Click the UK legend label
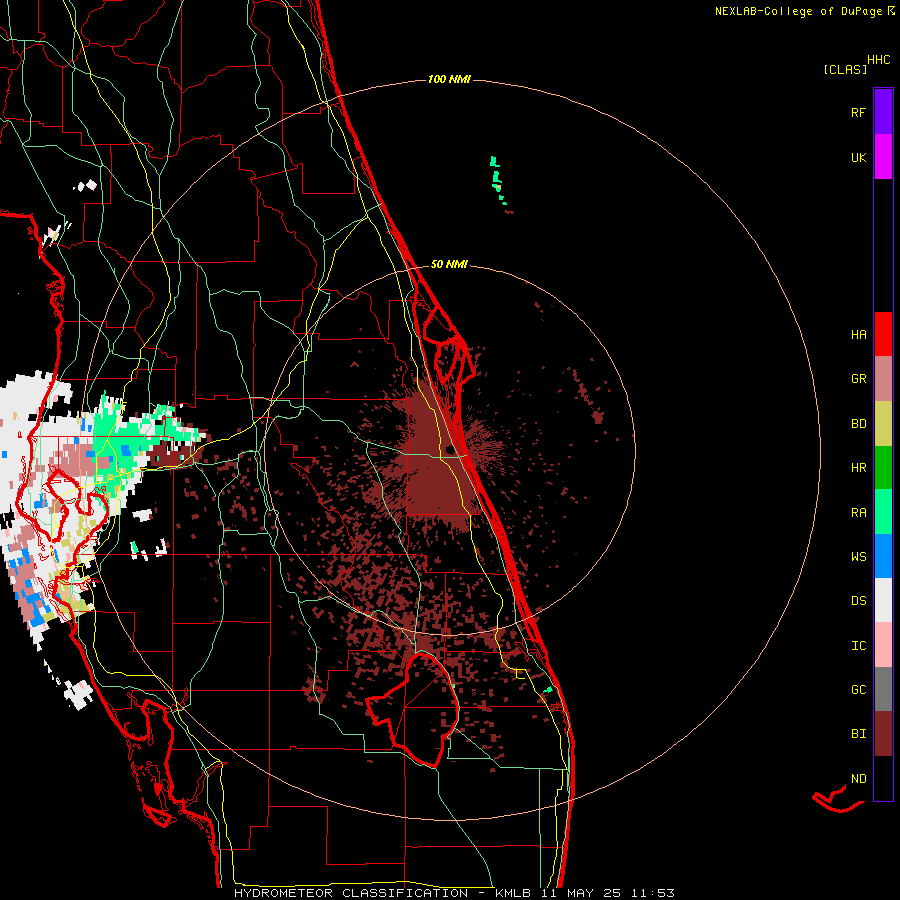 point(858,157)
